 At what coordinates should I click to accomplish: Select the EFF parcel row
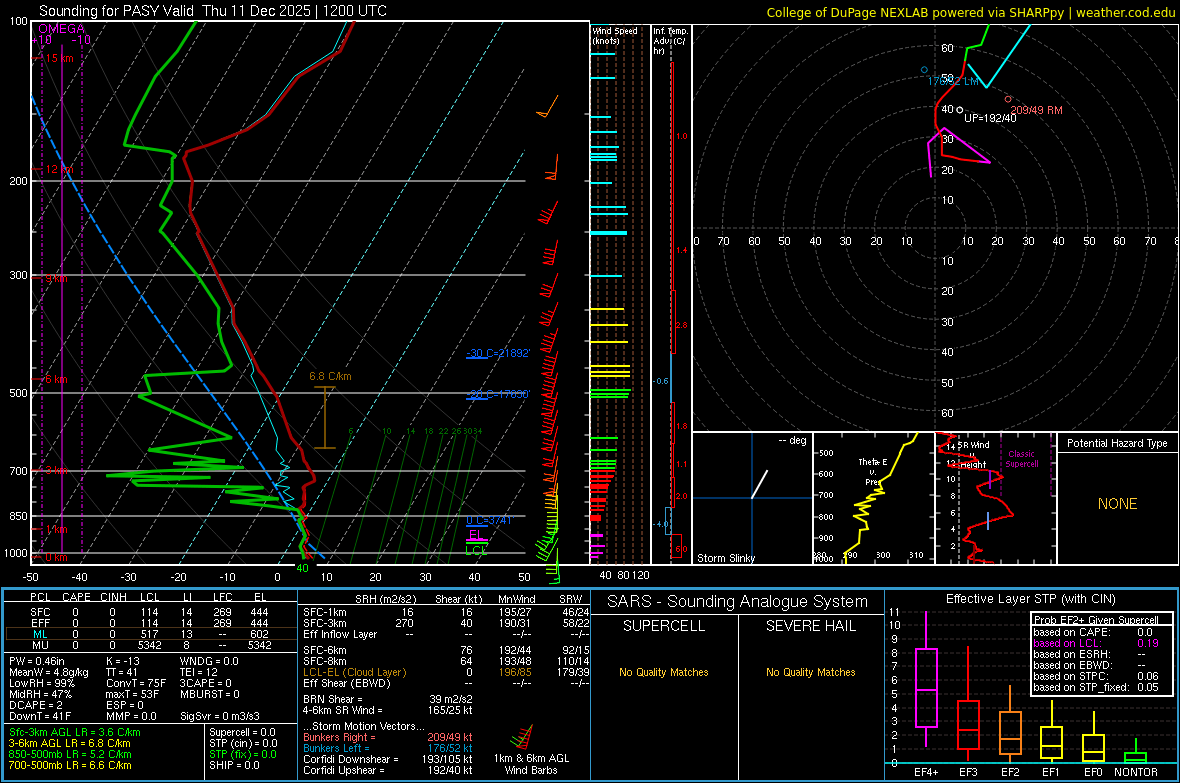[x=150, y=623]
